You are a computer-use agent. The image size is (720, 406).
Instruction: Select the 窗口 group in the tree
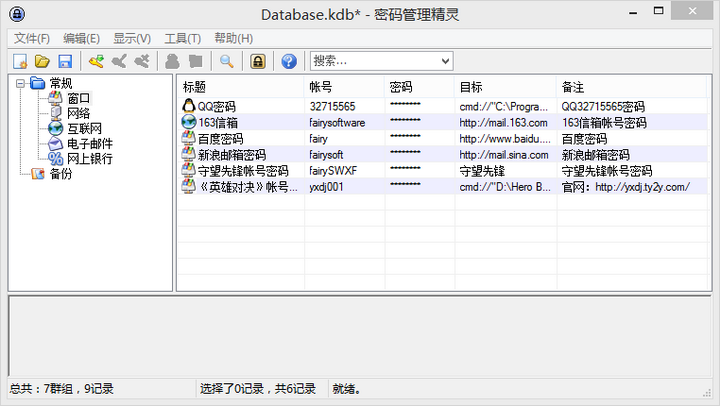click(79, 98)
